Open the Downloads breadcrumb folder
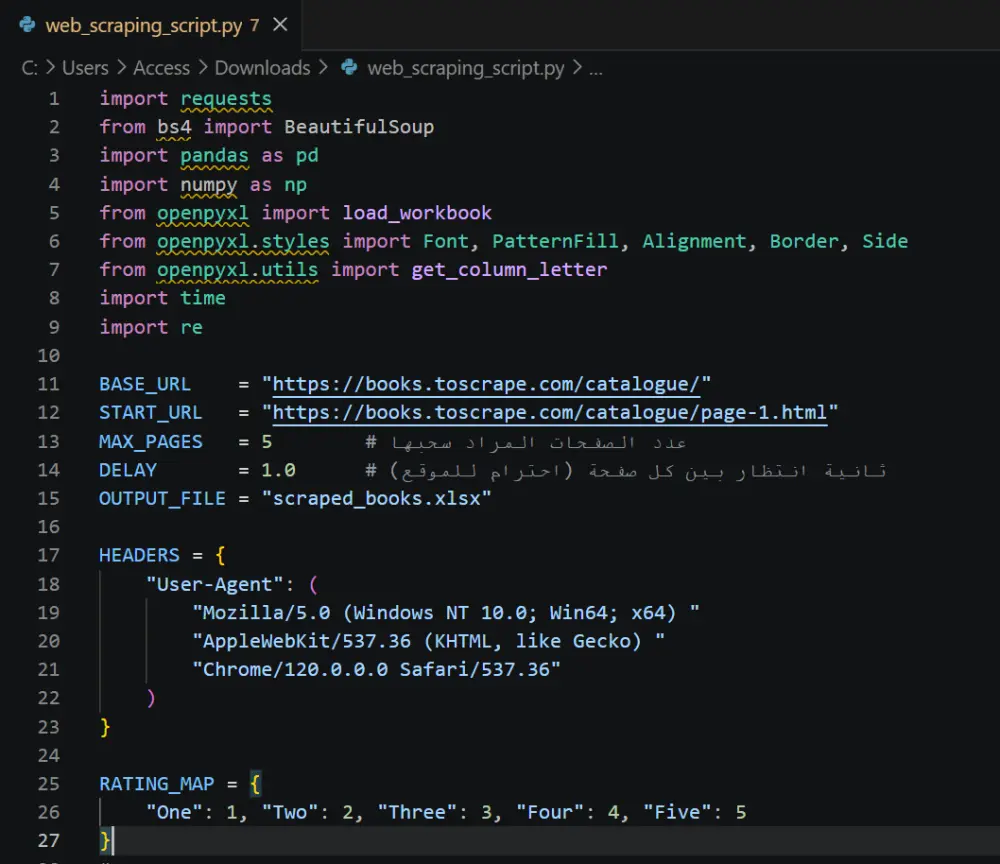This screenshot has width=1000, height=864. 262,68
